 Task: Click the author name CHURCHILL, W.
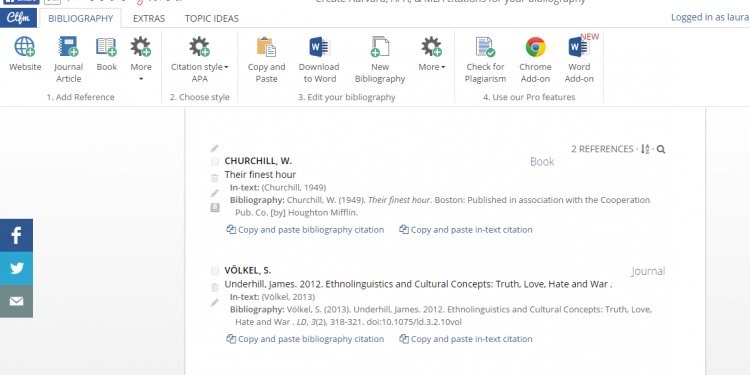pyautogui.click(x=258, y=161)
